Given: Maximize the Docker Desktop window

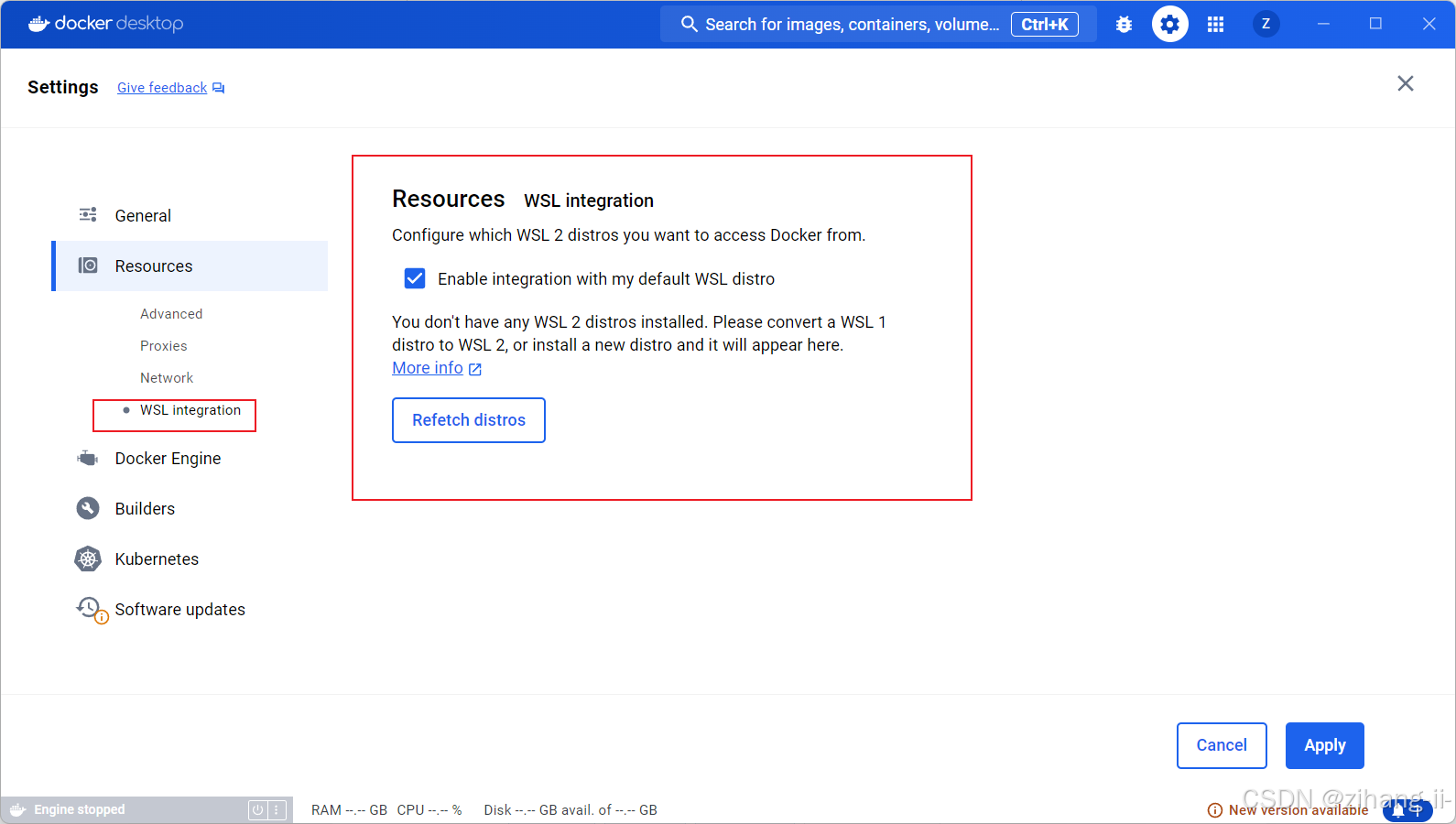Looking at the screenshot, I should click(x=1375, y=24).
